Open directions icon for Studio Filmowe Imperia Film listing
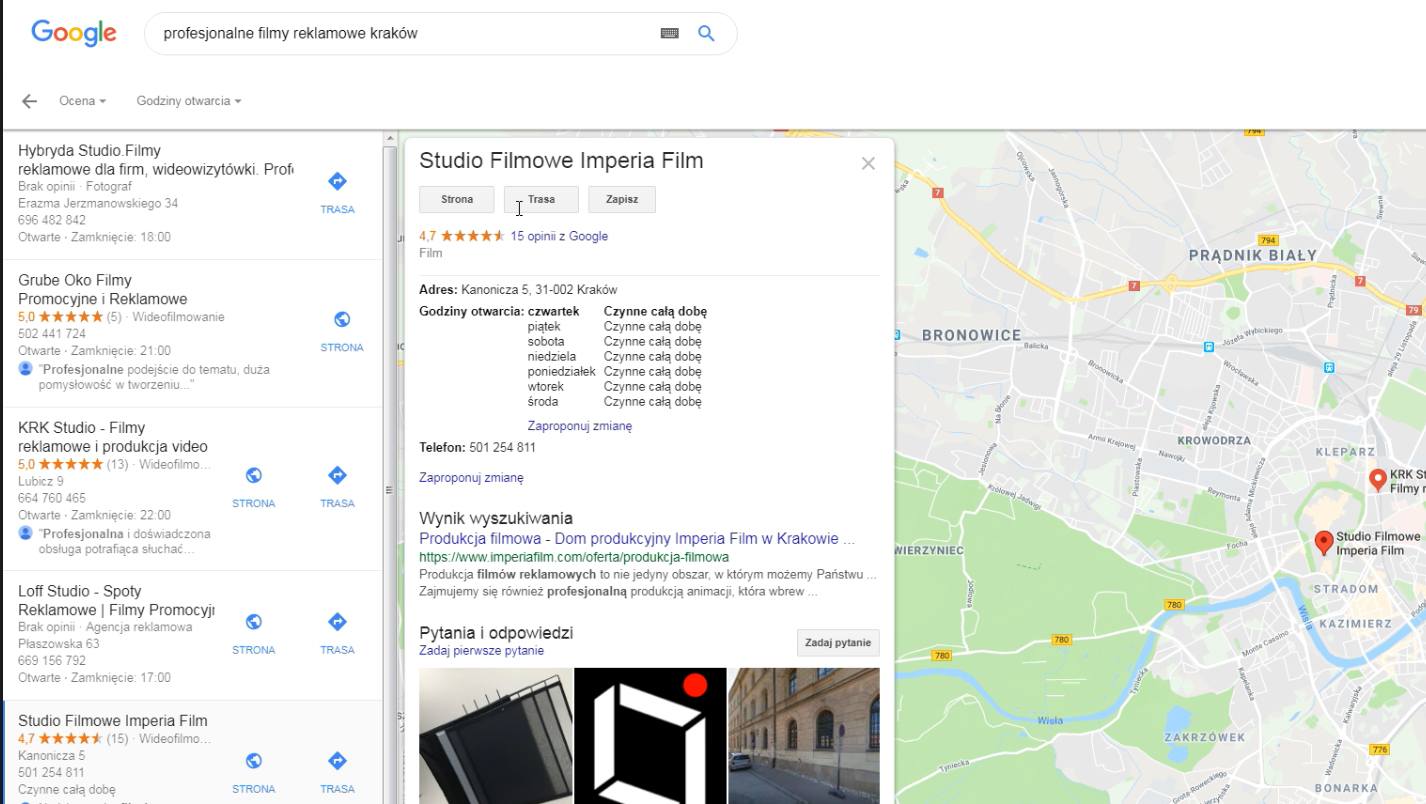Viewport: 1426px width, 804px height. (x=337, y=761)
